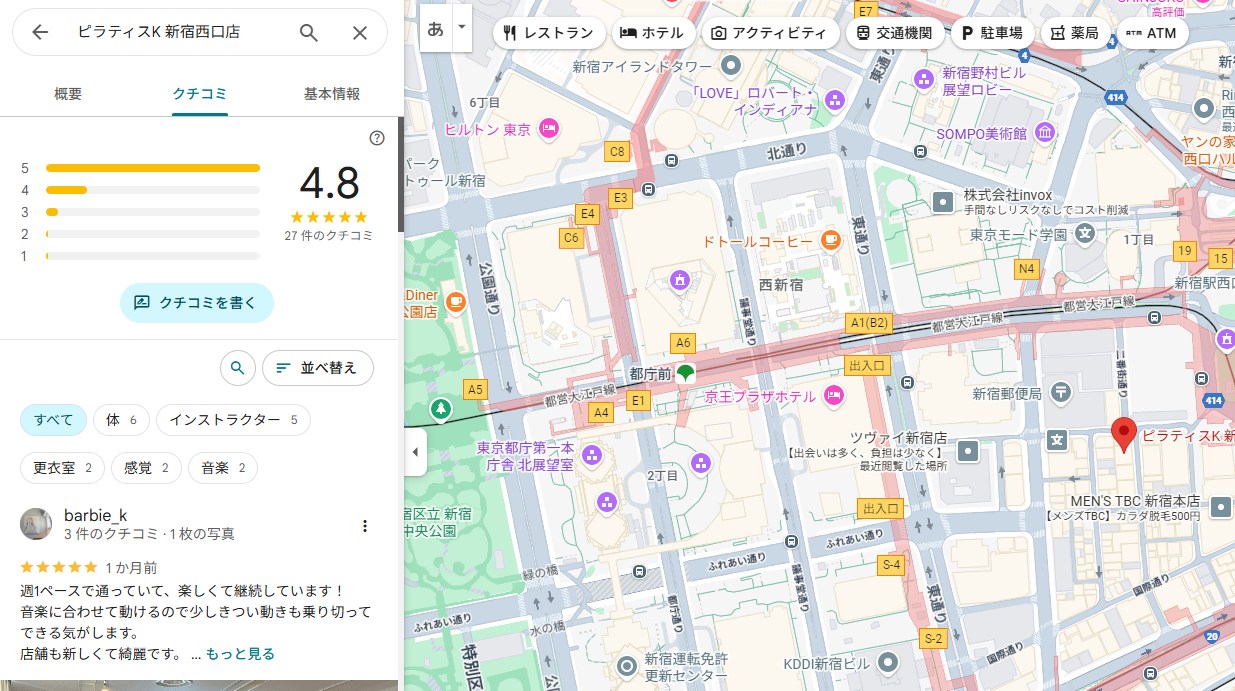1235x691 pixels.
Task: Expand the input language dropdown arrow
Action: point(461,27)
